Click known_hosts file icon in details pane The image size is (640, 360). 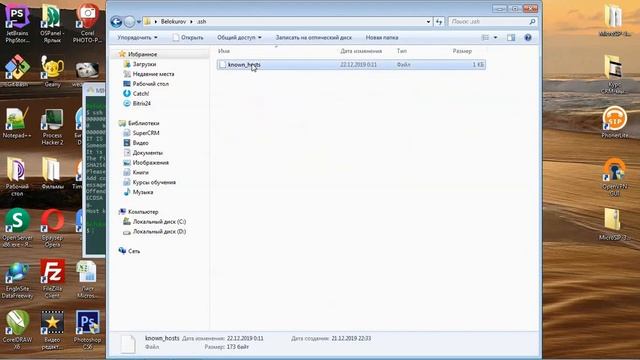[127, 343]
